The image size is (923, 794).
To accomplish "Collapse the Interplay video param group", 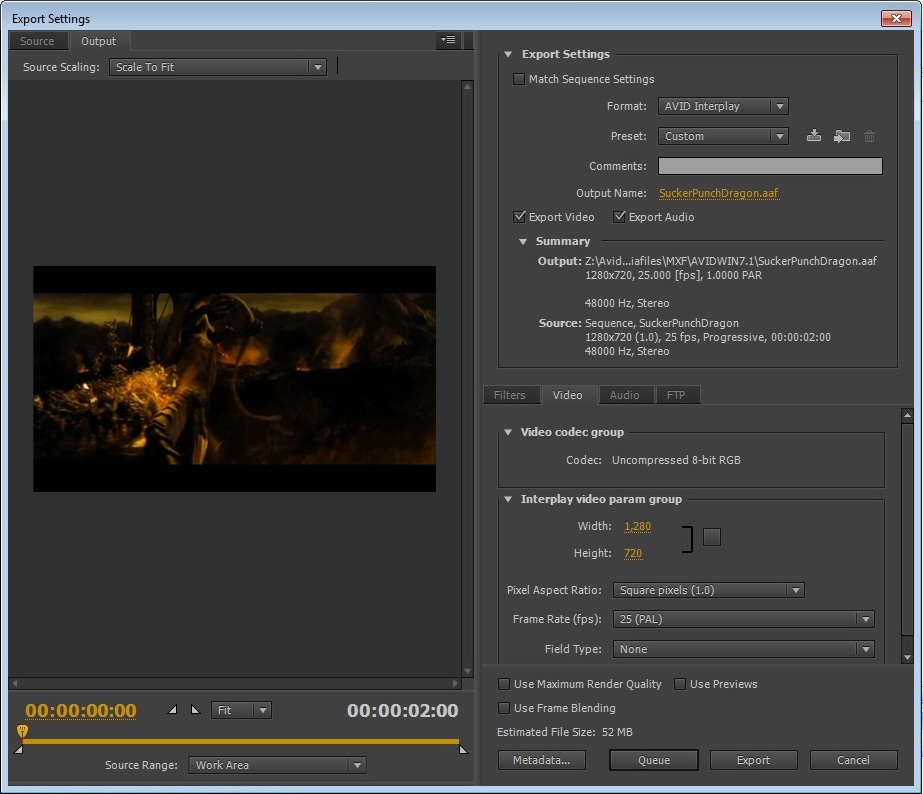I will tap(508, 499).
